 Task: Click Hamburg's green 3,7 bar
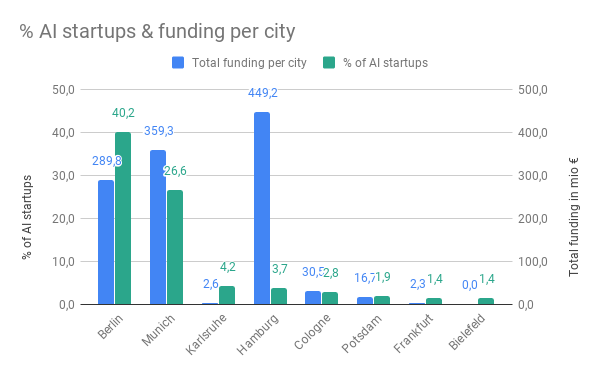[279, 296]
